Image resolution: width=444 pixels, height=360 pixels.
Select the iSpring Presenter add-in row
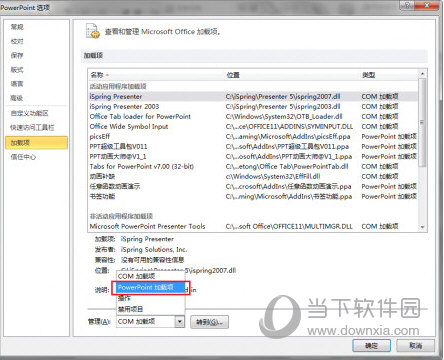(253, 96)
